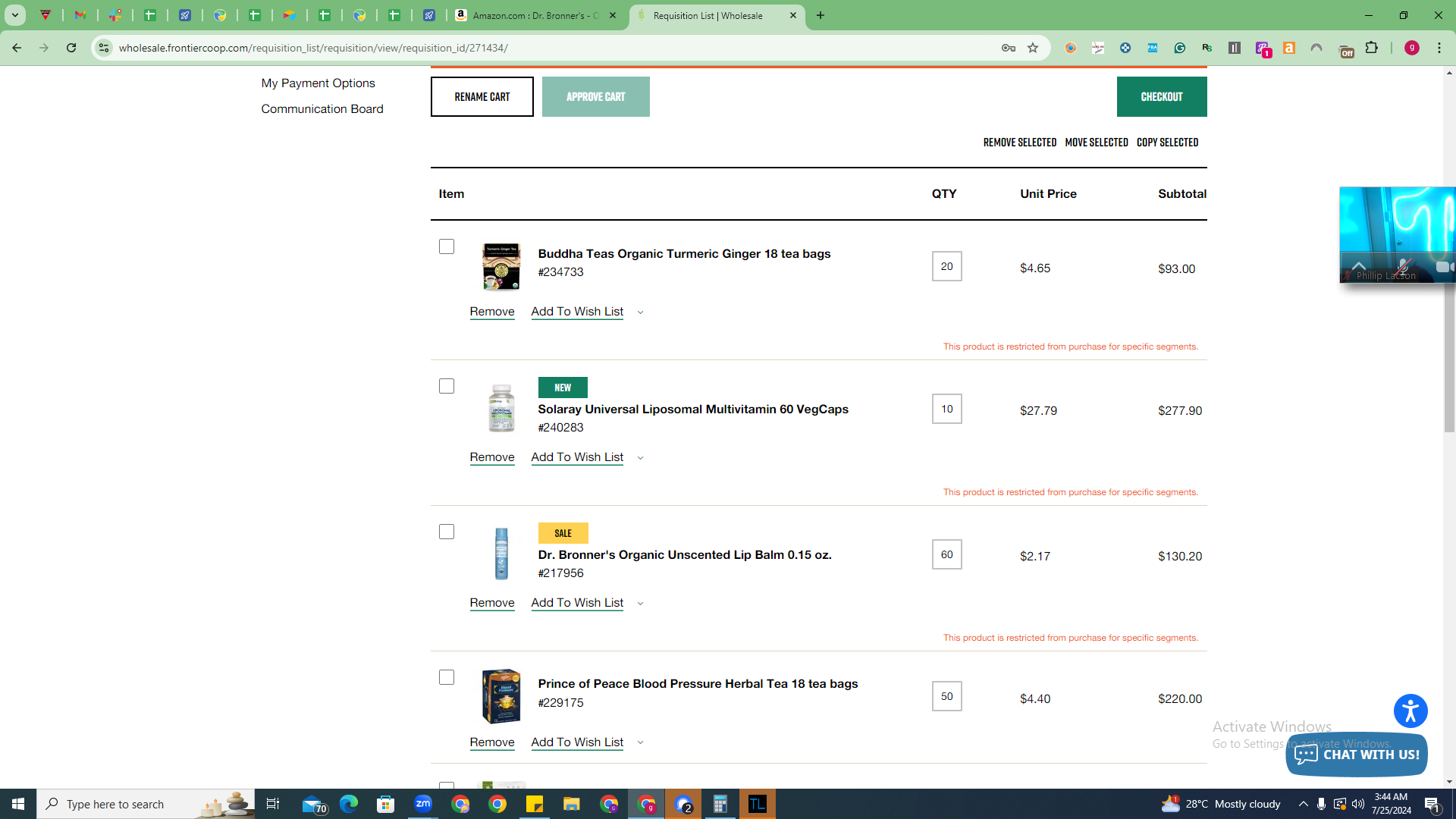Click Move Selected

tap(1097, 143)
